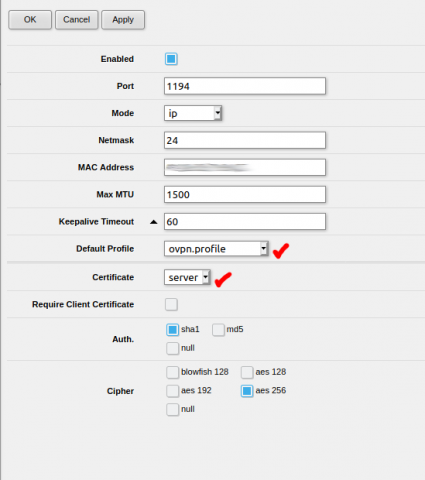Enable the aes 192 cipher
The height and width of the screenshot is (480, 425).
[x=172, y=391]
